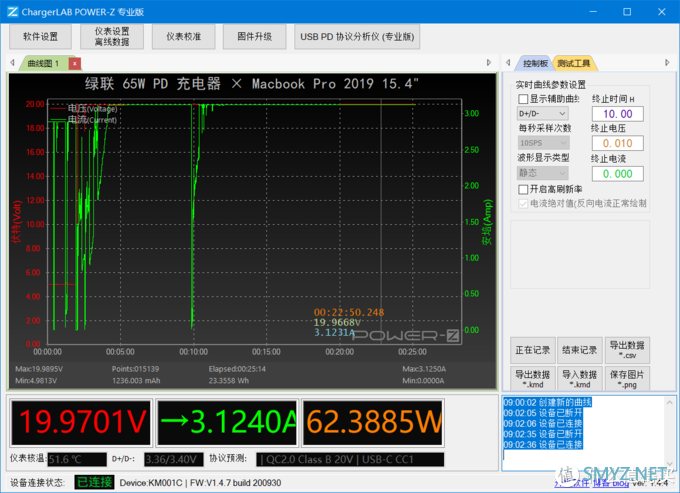Click the QC2.0 Class B 20V protocol field

point(350,460)
